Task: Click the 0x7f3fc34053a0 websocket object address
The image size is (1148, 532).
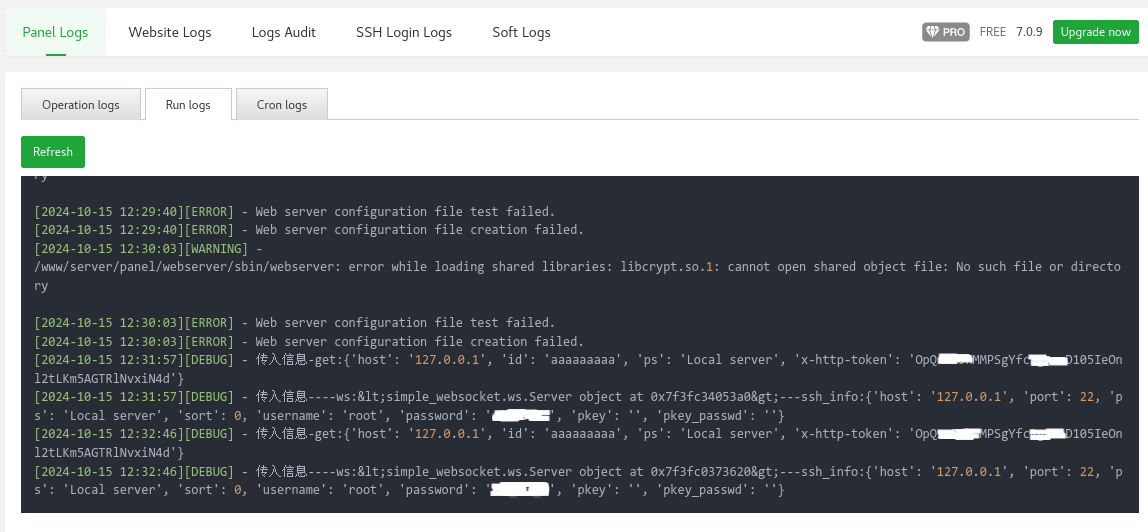Action: 701,397
